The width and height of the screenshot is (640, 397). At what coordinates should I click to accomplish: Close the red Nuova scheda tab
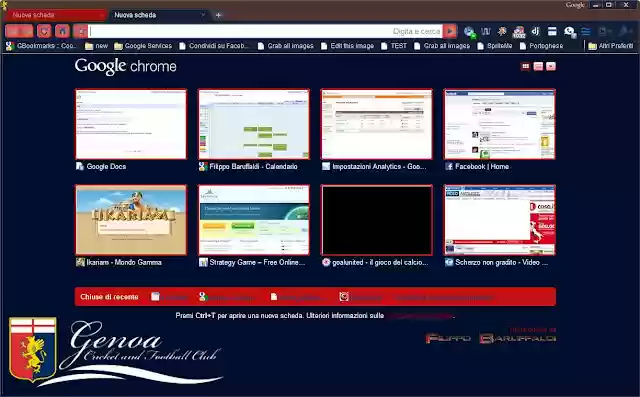tap(101, 15)
